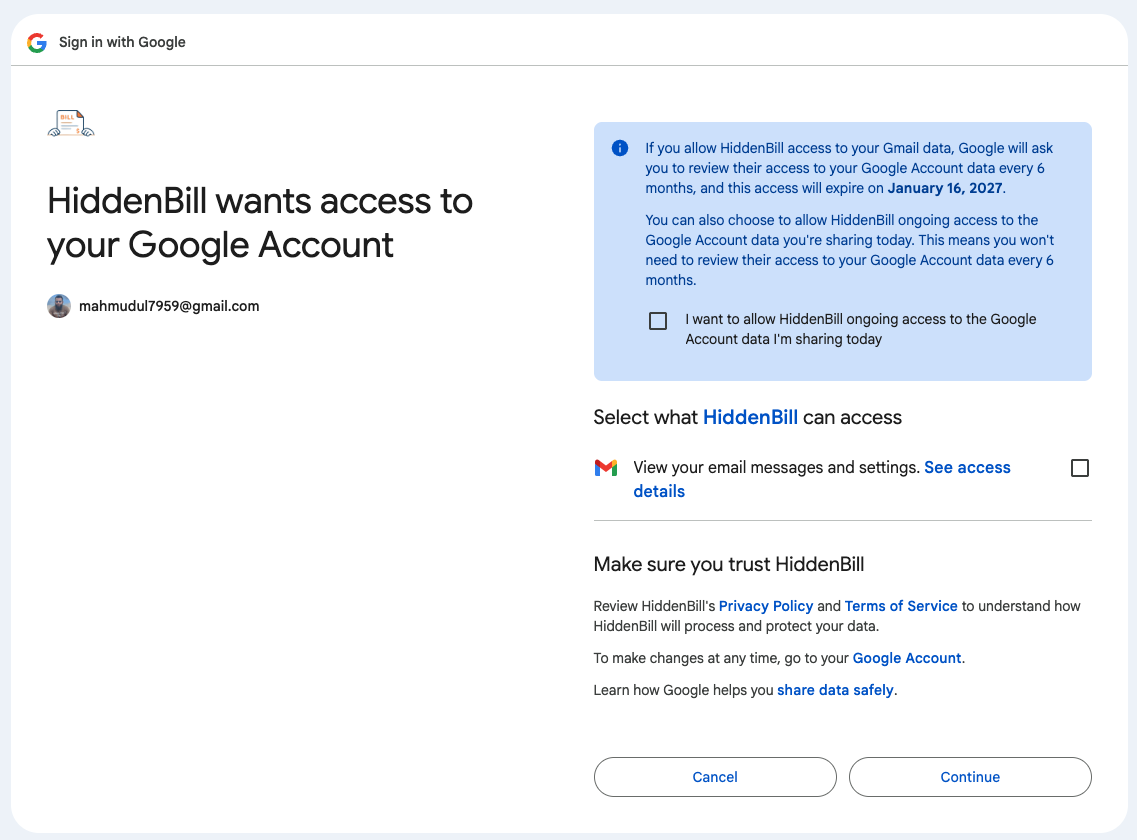Click the Gmail envelope icon
The height and width of the screenshot is (840, 1137).
click(605, 468)
